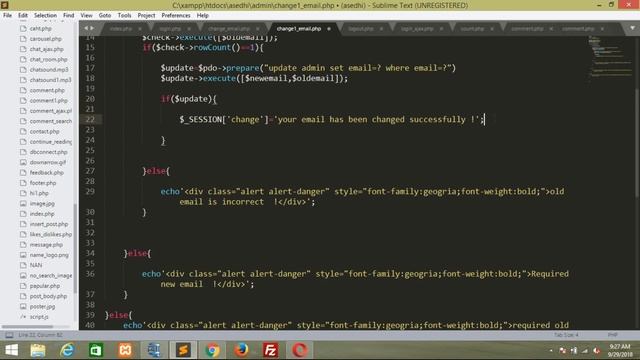Switch to Sublime Text taskbar icon
The height and width of the screenshot is (360, 640).
point(183,350)
